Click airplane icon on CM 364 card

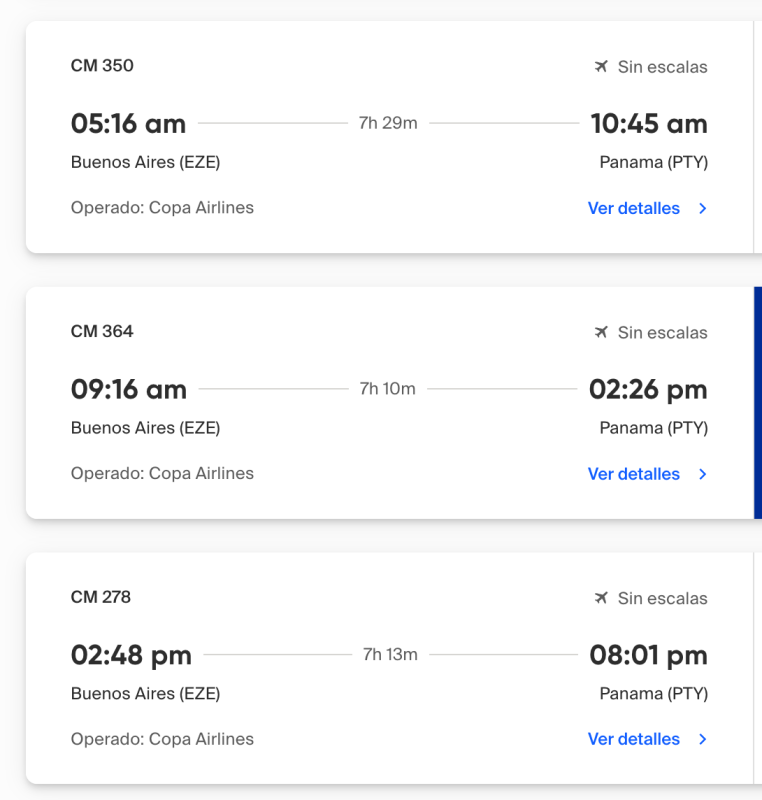tap(601, 332)
